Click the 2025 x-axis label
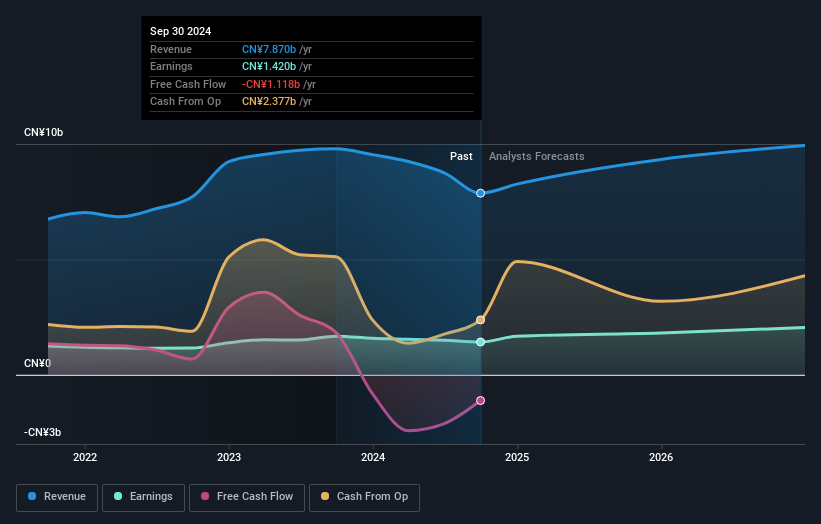The image size is (821, 524). (x=517, y=457)
